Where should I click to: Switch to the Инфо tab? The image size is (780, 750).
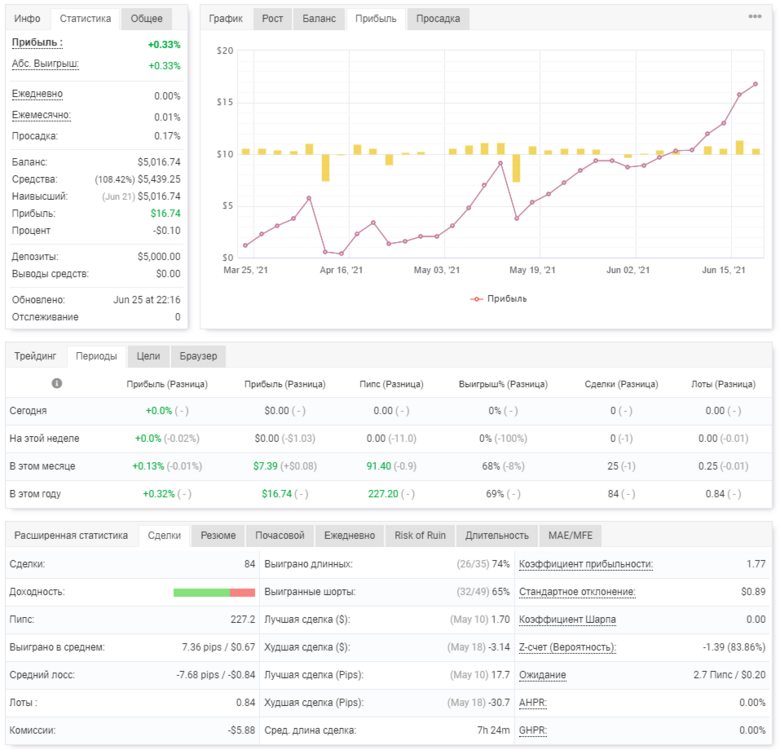[27, 18]
